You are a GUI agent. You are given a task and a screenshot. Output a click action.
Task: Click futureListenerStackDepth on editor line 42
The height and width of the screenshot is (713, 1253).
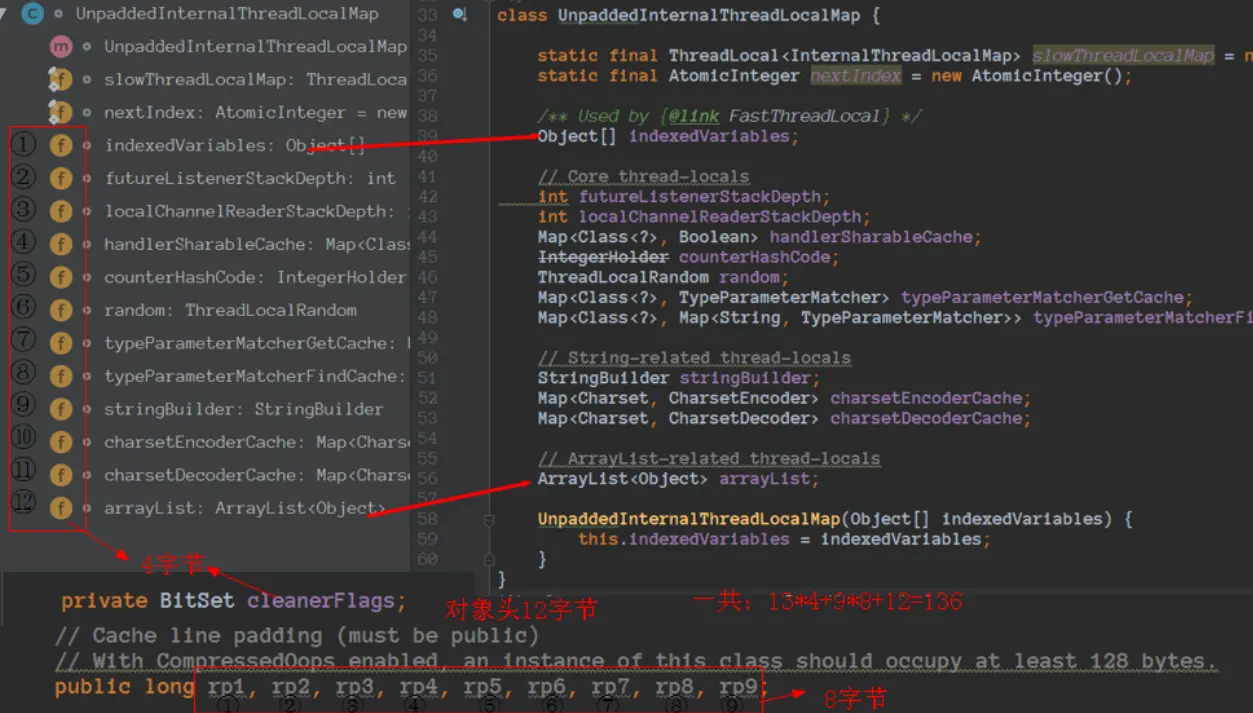[x=700, y=197]
